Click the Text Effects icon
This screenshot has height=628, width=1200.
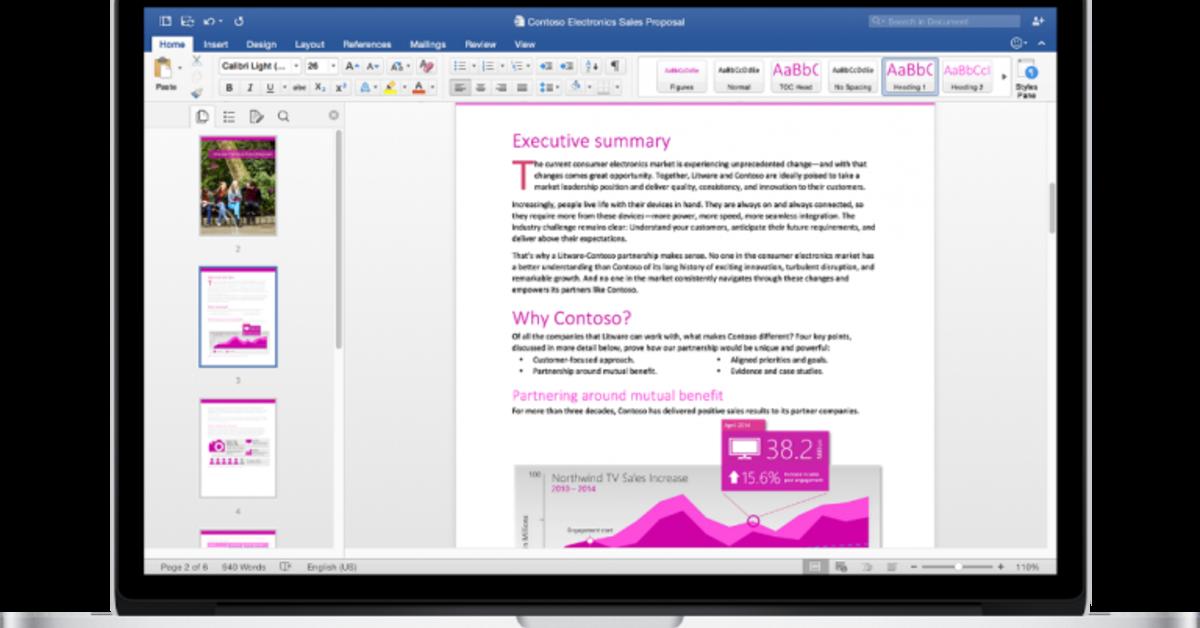click(x=365, y=88)
